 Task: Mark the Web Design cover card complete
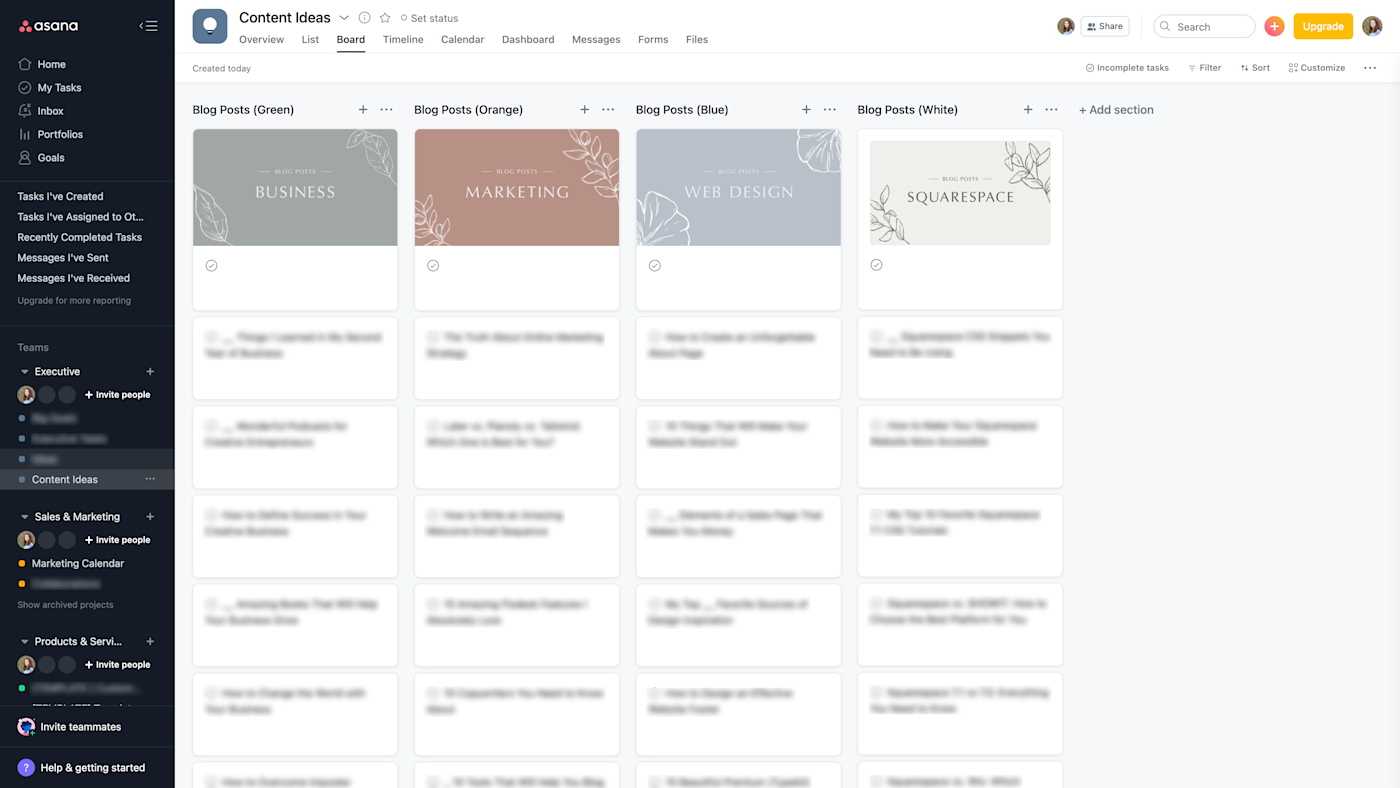[655, 266]
